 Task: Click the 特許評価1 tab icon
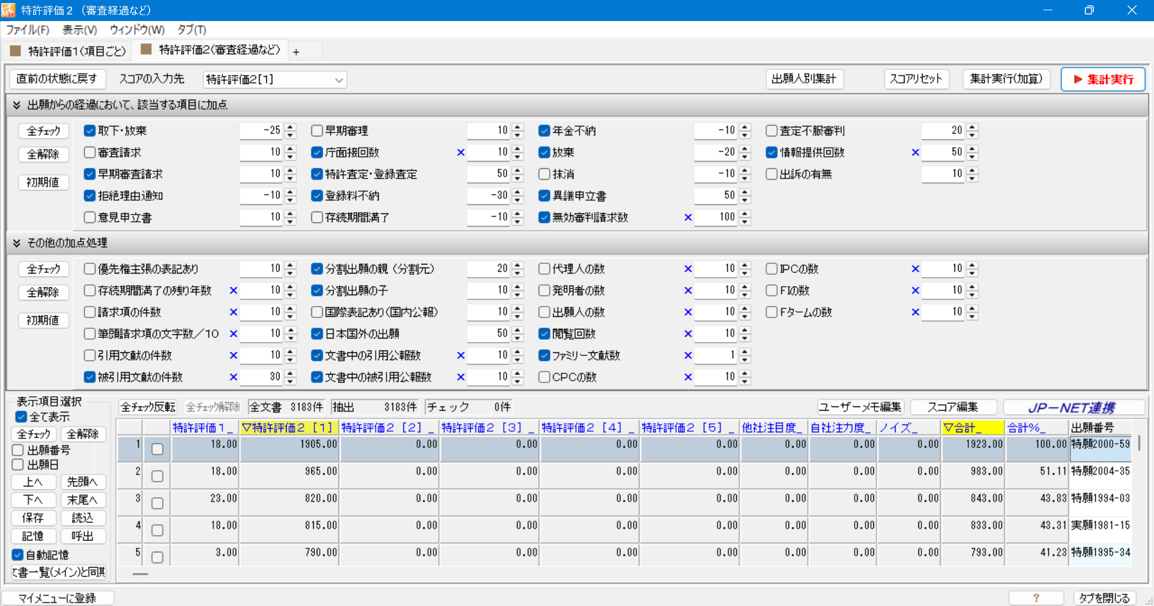coord(15,51)
